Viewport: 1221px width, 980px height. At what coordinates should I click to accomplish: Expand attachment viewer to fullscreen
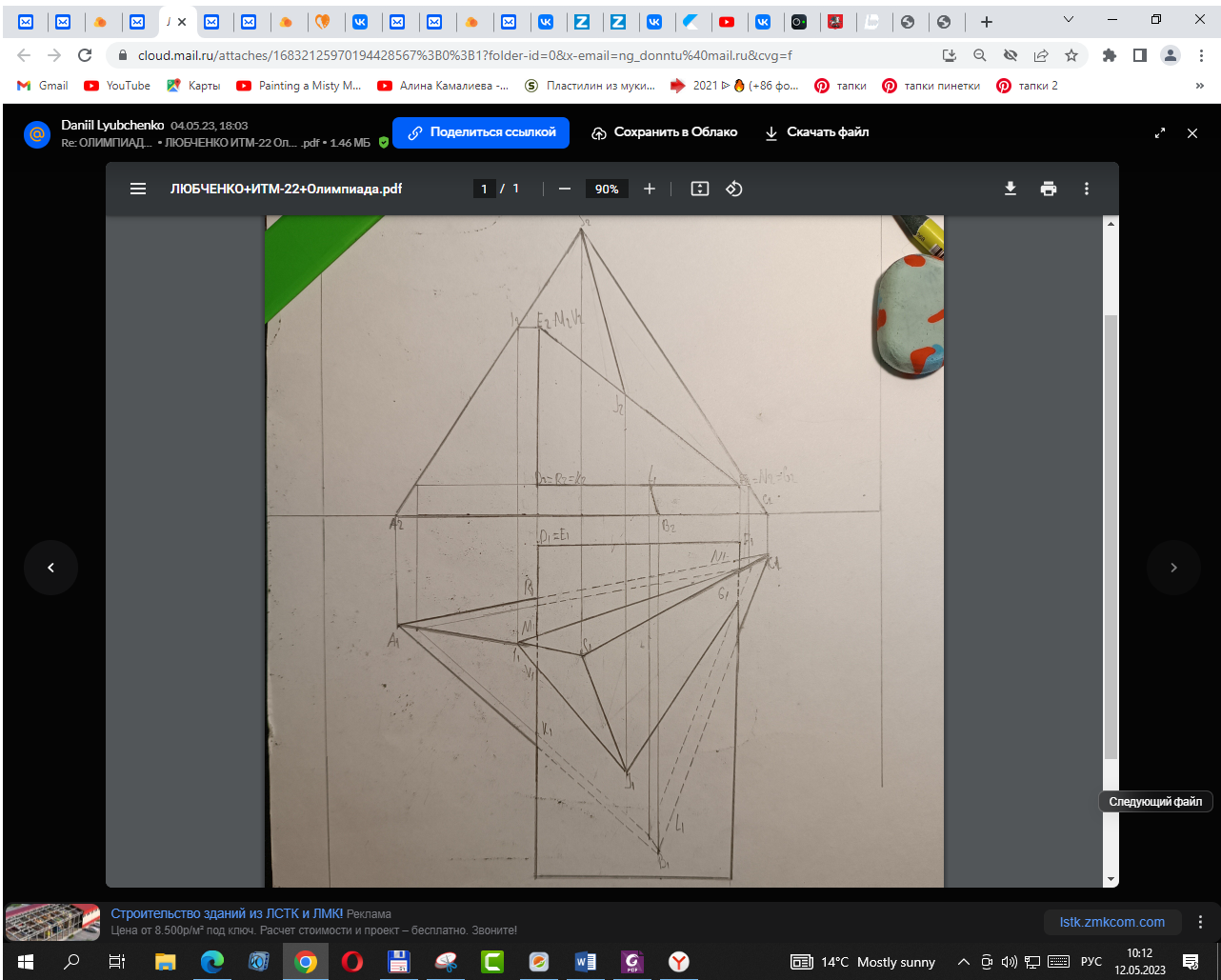click(x=1160, y=133)
